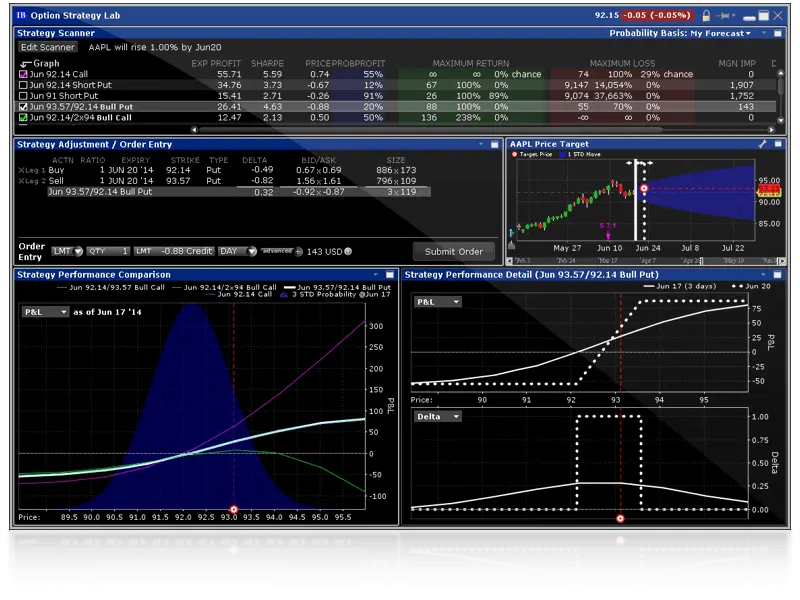Maximize the AAPL Price Target panel
This screenshot has width=800, height=600.
click(x=778, y=144)
